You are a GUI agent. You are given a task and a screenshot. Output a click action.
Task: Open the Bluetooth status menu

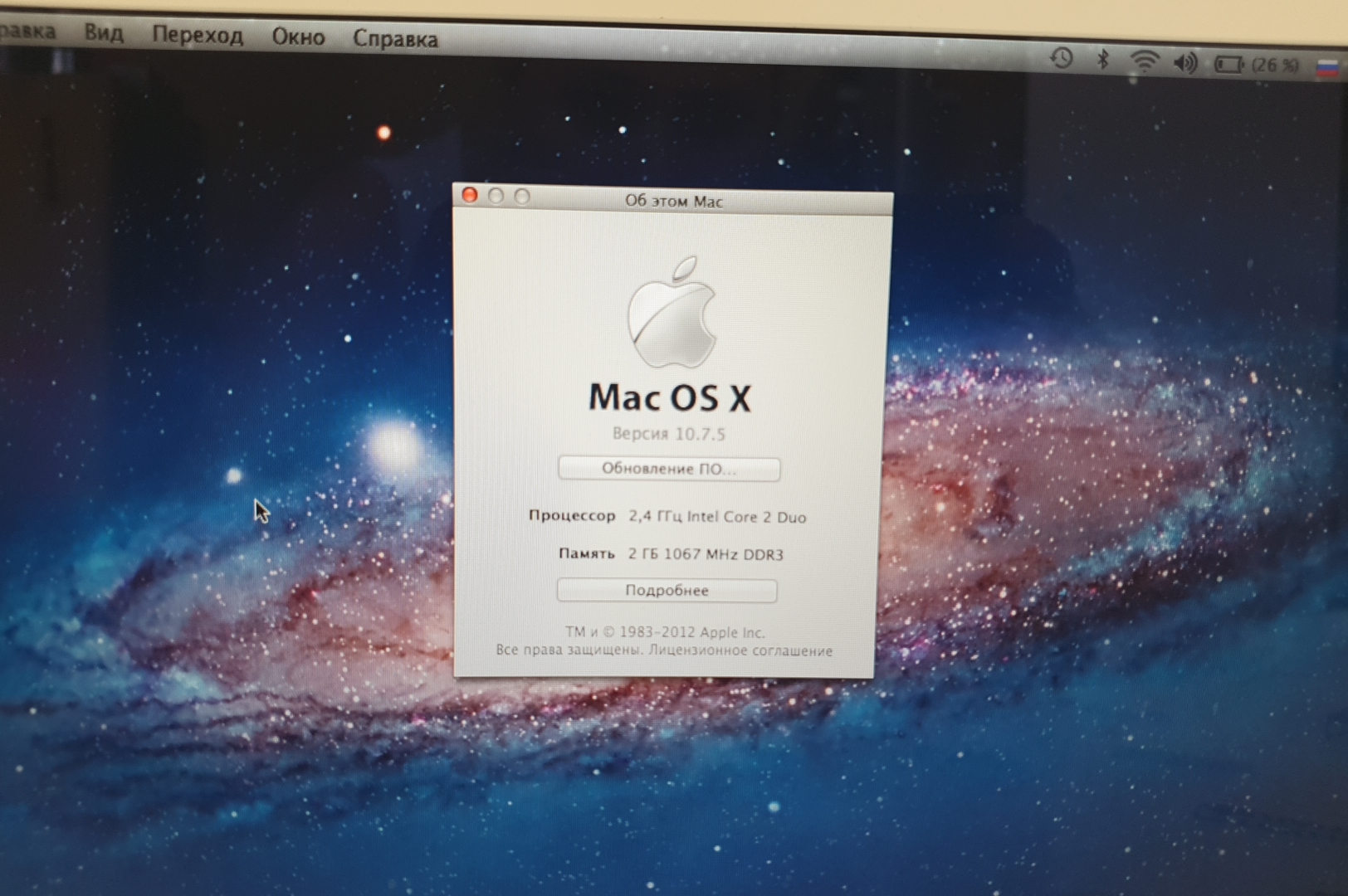coord(1103,59)
